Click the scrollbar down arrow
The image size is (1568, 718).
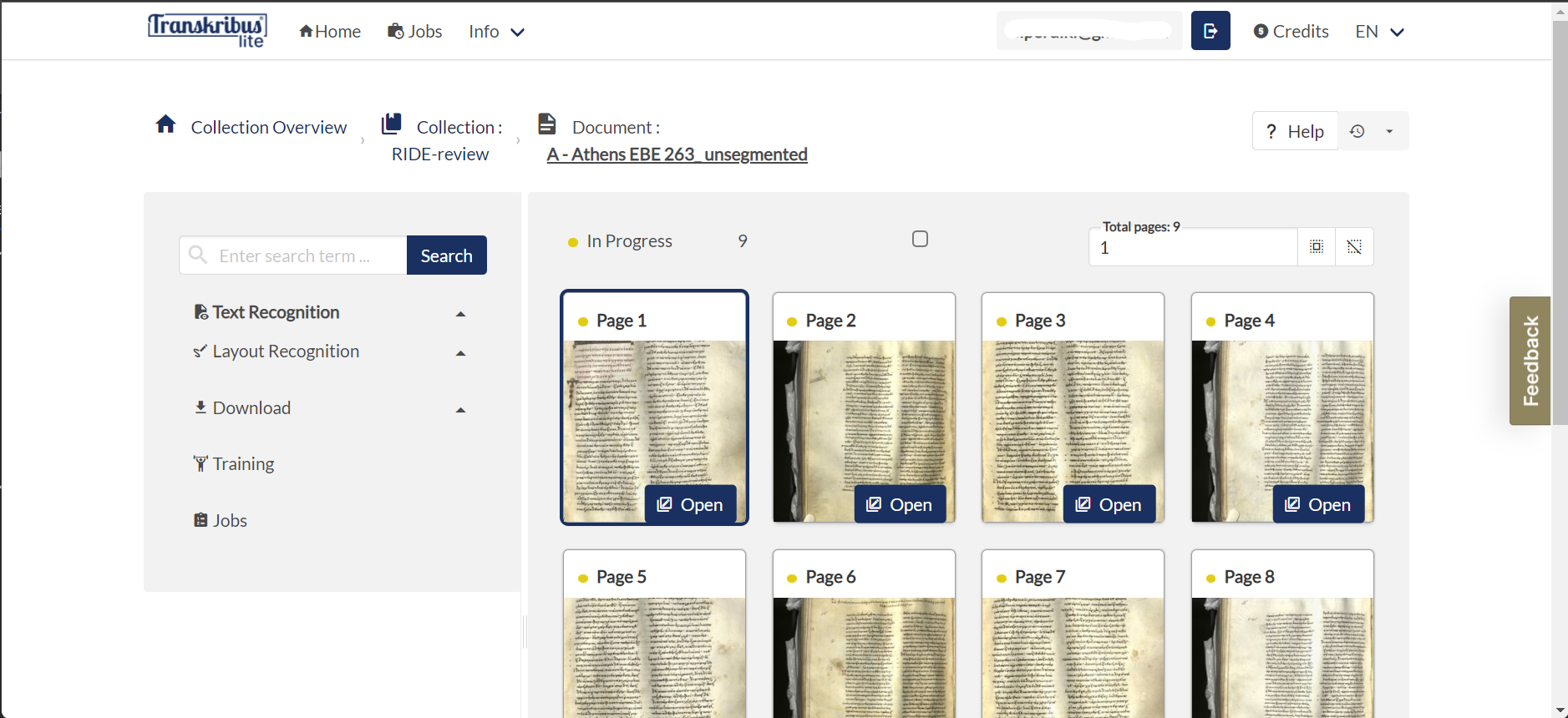click(1560, 710)
